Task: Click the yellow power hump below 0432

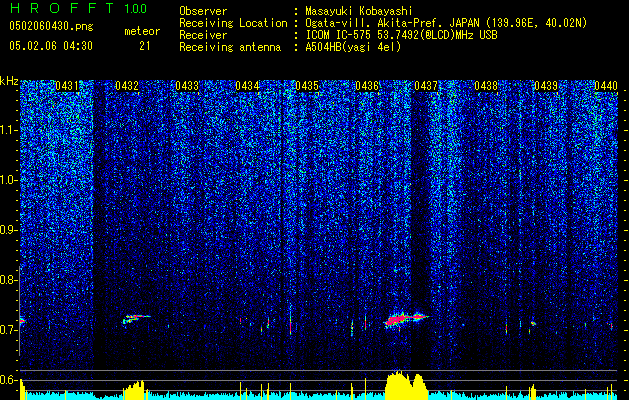Action: coord(134,390)
